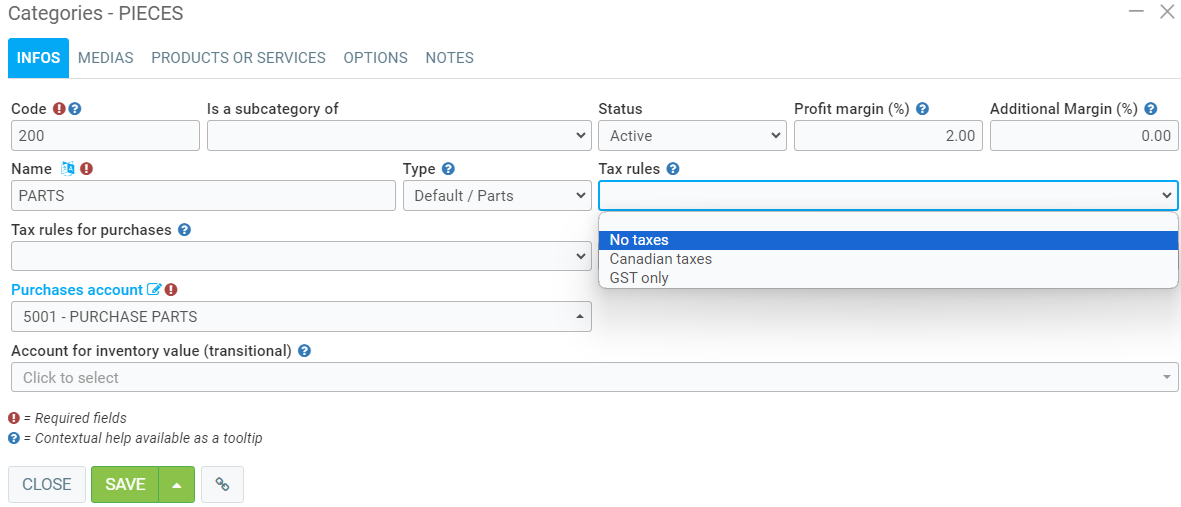The height and width of the screenshot is (507, 1181).
Task: Choose 'Canadian taxes' from the dropdown list
Action: point(661,259)
